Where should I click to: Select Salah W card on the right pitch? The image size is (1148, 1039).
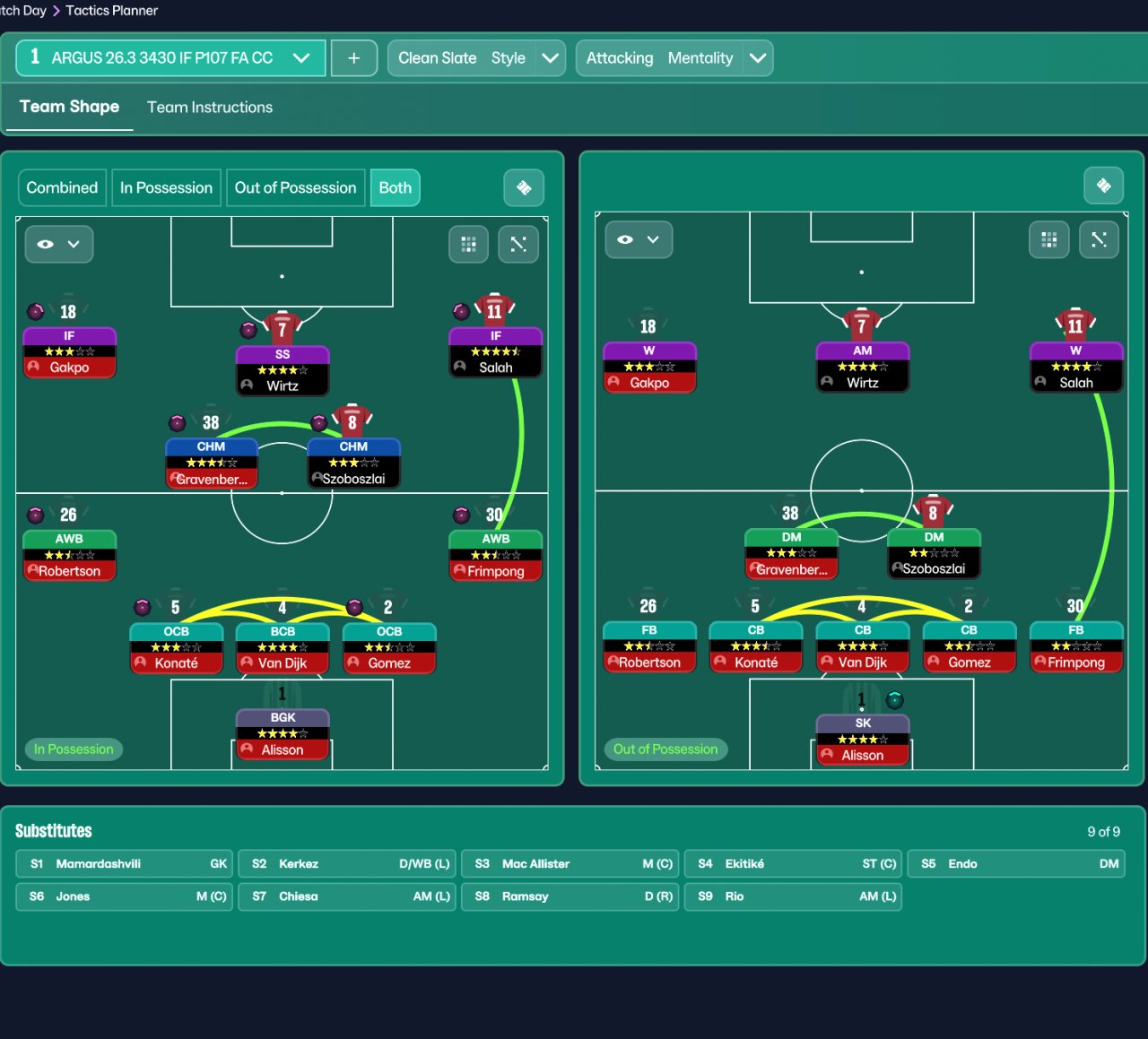pos(1076,368)
